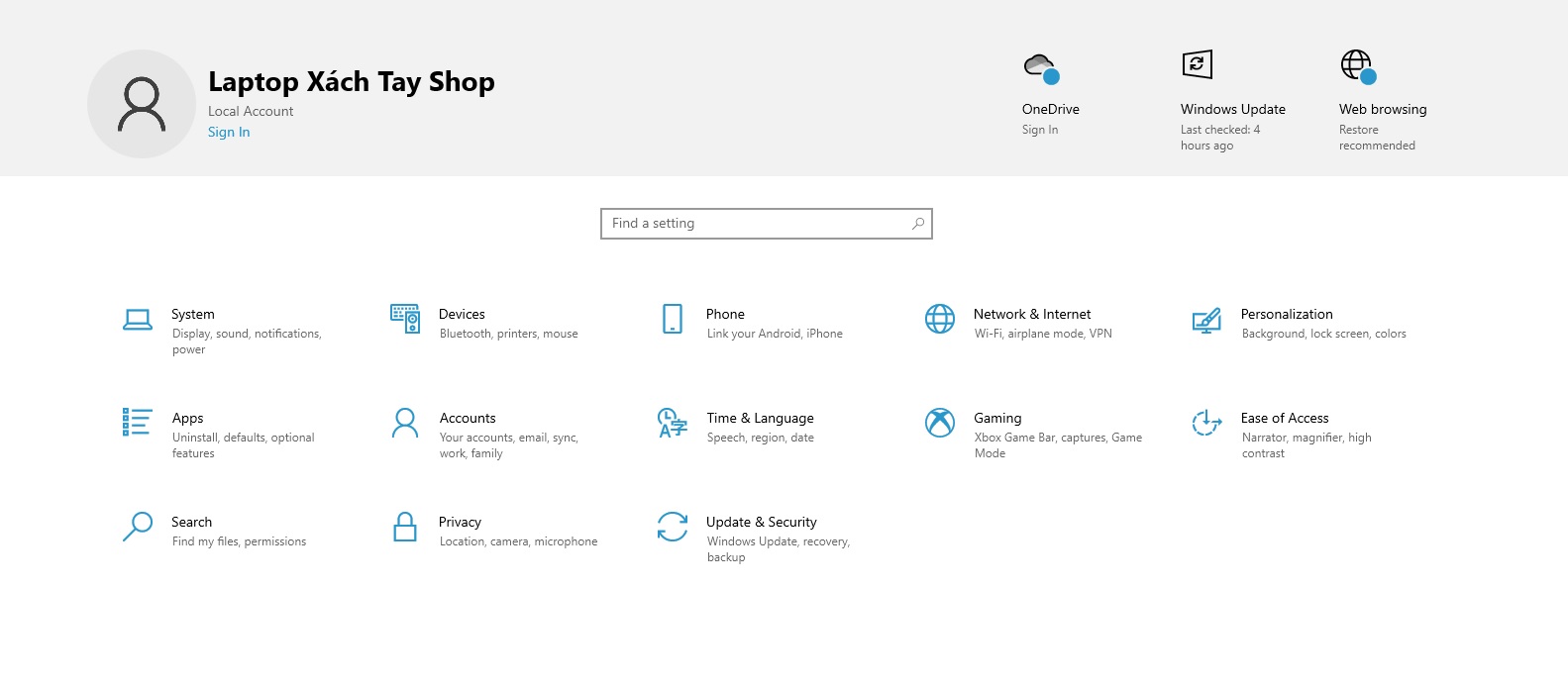
Task: Open the Web browsing globe icon
Action: 1358,66
